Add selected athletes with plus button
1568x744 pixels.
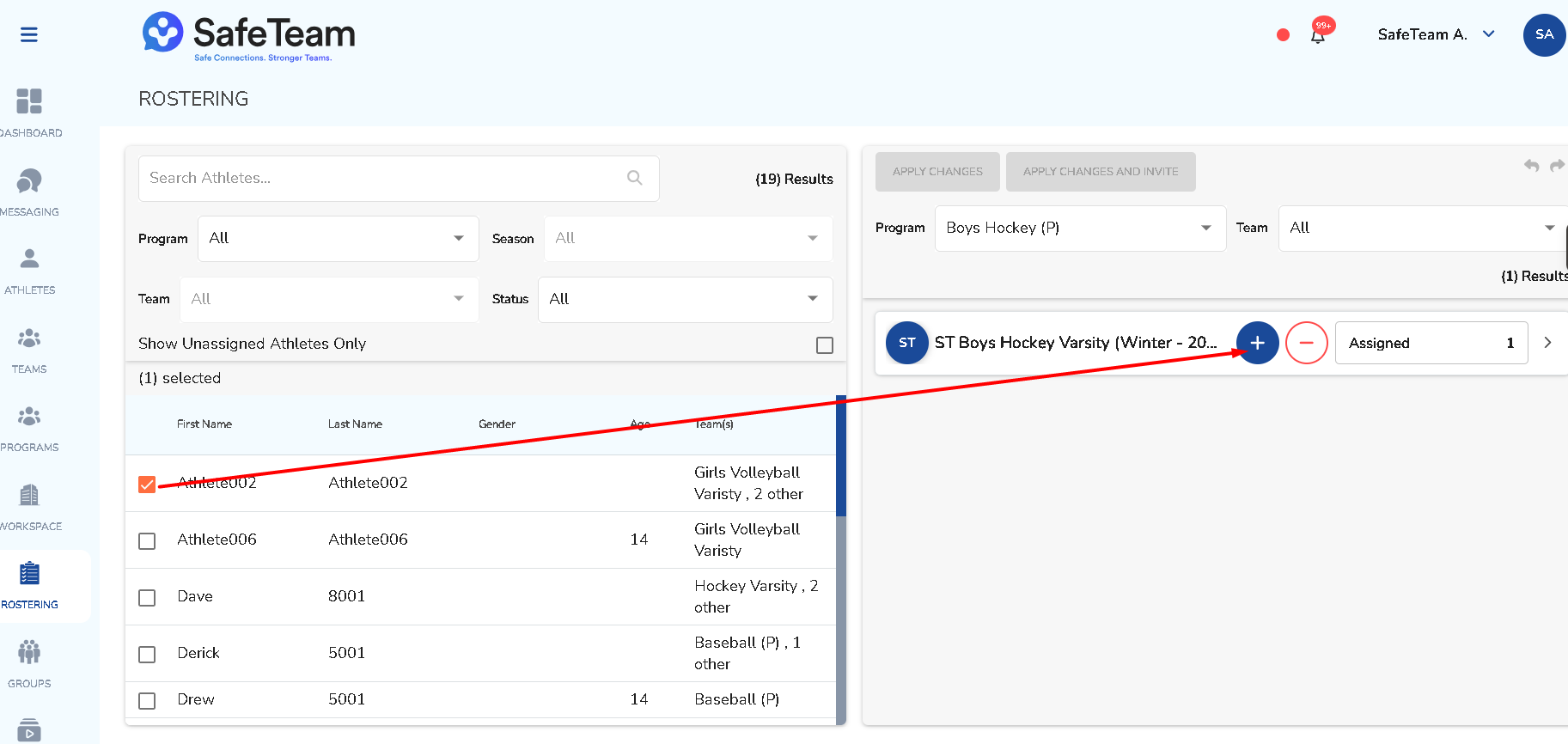(1258, 343)
